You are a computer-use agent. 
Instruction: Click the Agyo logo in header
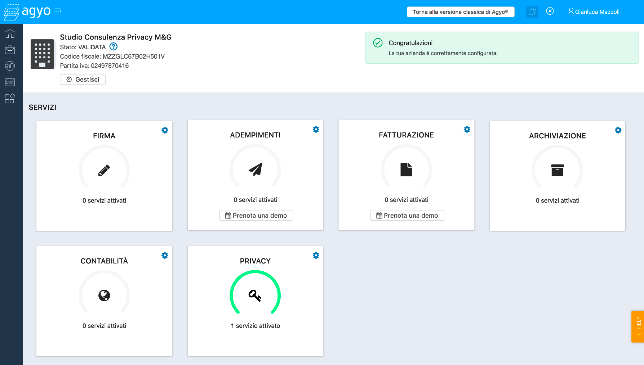coord(27,11)
